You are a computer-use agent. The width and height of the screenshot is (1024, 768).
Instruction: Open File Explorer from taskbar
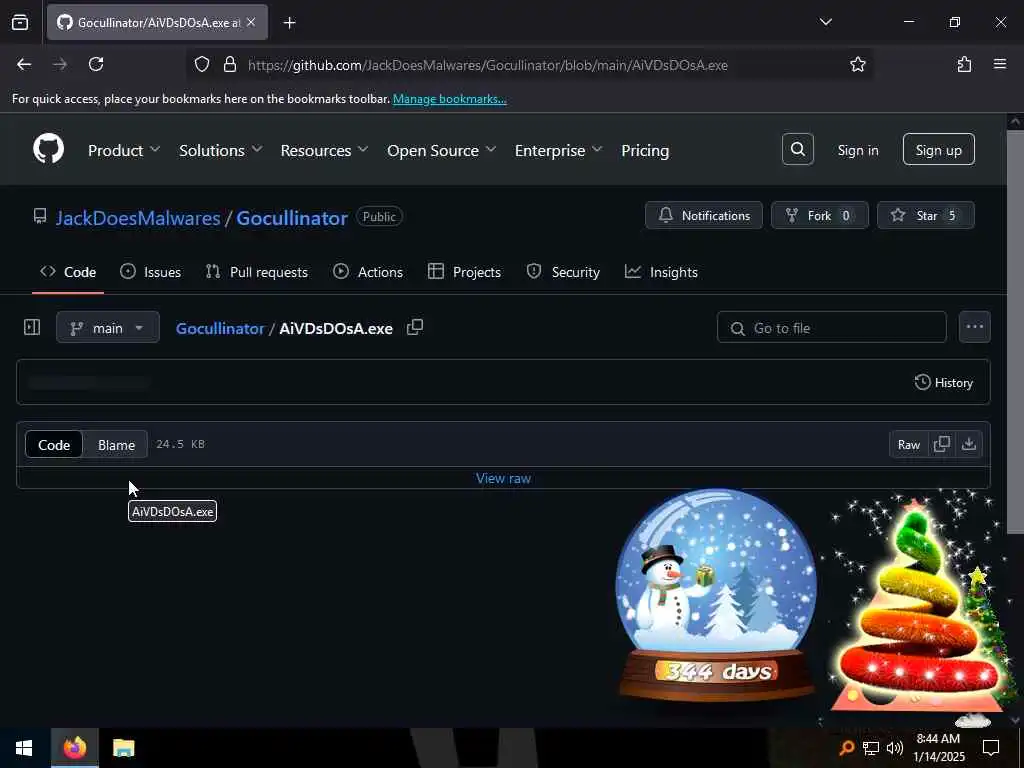coord(123,748)
